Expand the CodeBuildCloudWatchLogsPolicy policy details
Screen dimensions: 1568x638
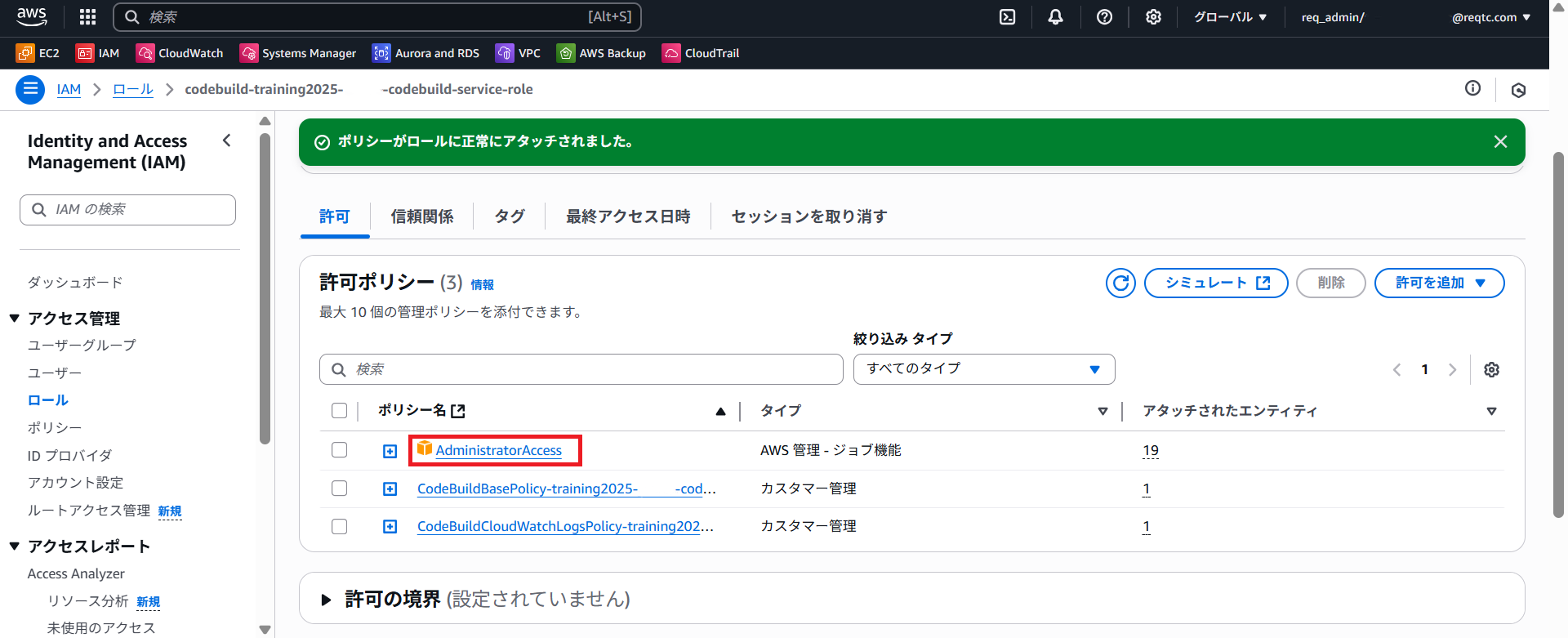tap(390, 526)
